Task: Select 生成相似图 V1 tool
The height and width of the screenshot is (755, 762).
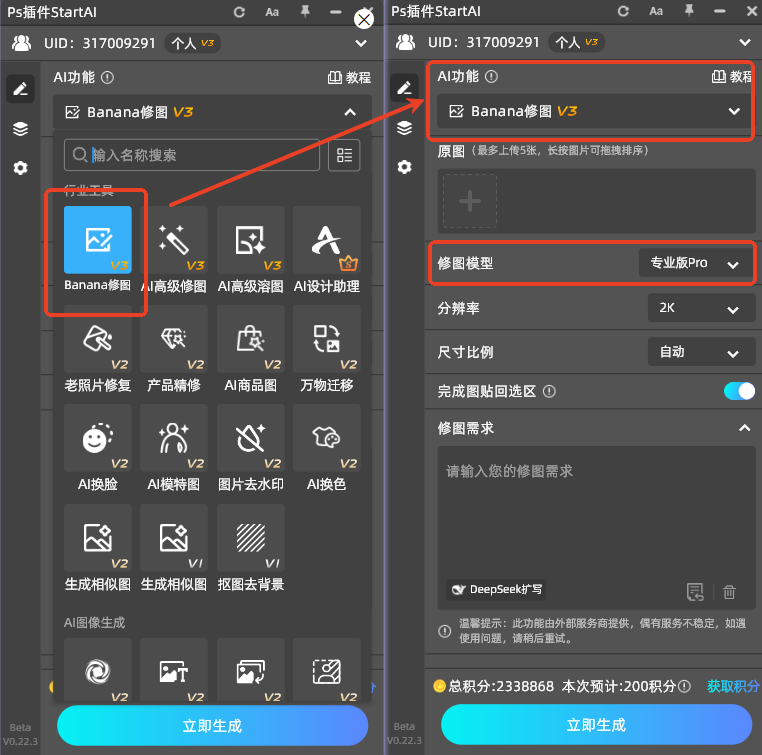Action: coord(174,538)
